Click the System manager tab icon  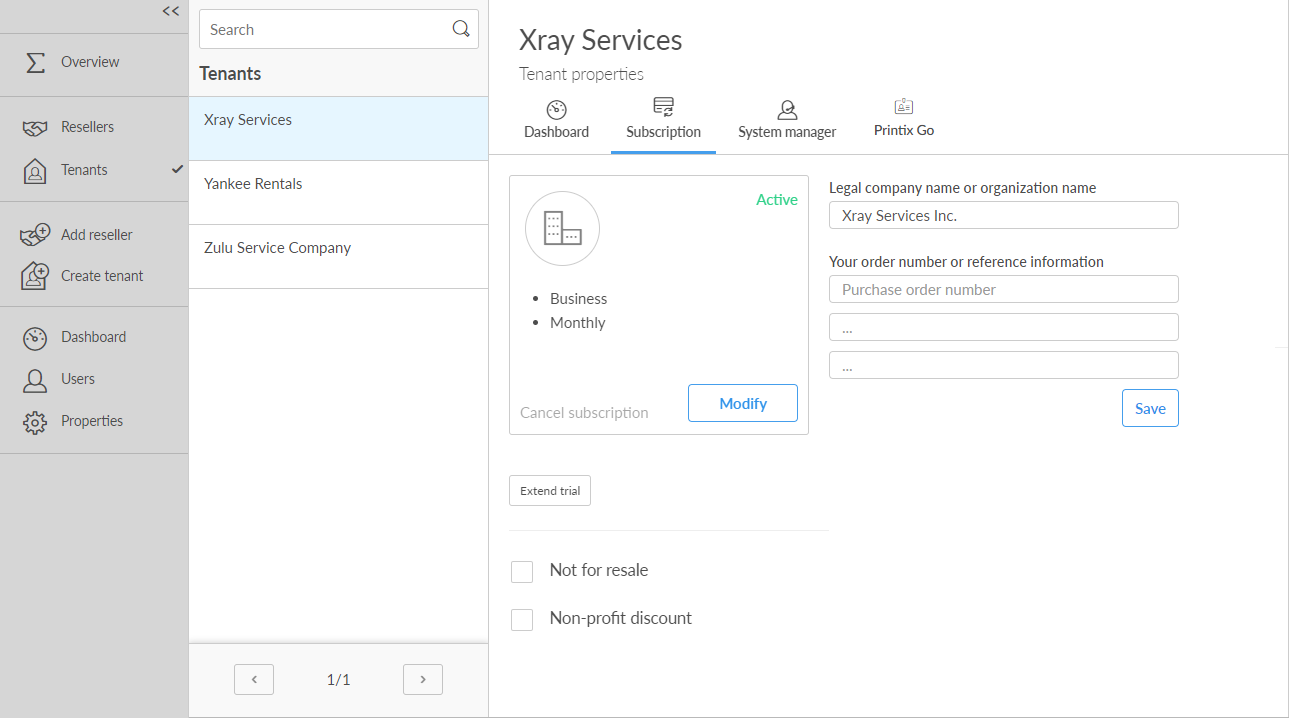(787, 110)
